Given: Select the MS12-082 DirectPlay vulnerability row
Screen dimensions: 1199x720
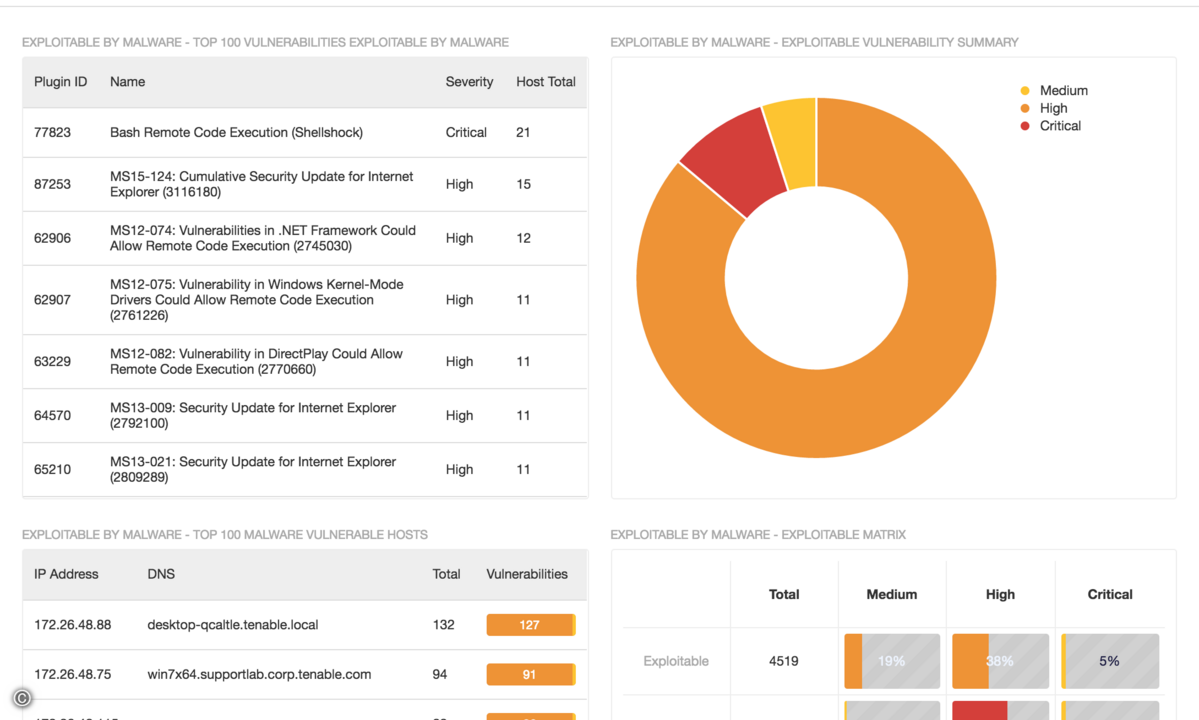Looking at the screenshot, I should (305, 362).
